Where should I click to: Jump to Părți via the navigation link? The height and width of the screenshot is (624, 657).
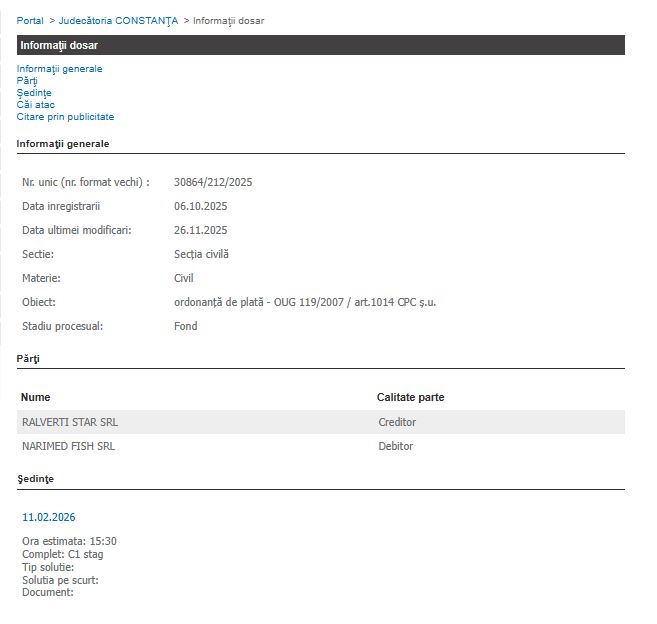coord(26,81)
